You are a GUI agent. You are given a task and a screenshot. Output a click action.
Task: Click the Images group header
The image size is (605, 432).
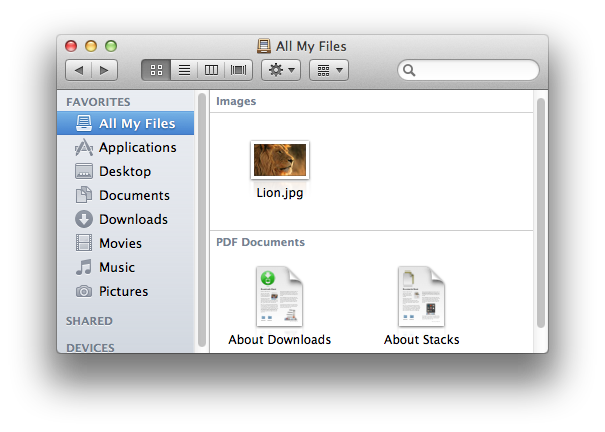click(236, 101)
